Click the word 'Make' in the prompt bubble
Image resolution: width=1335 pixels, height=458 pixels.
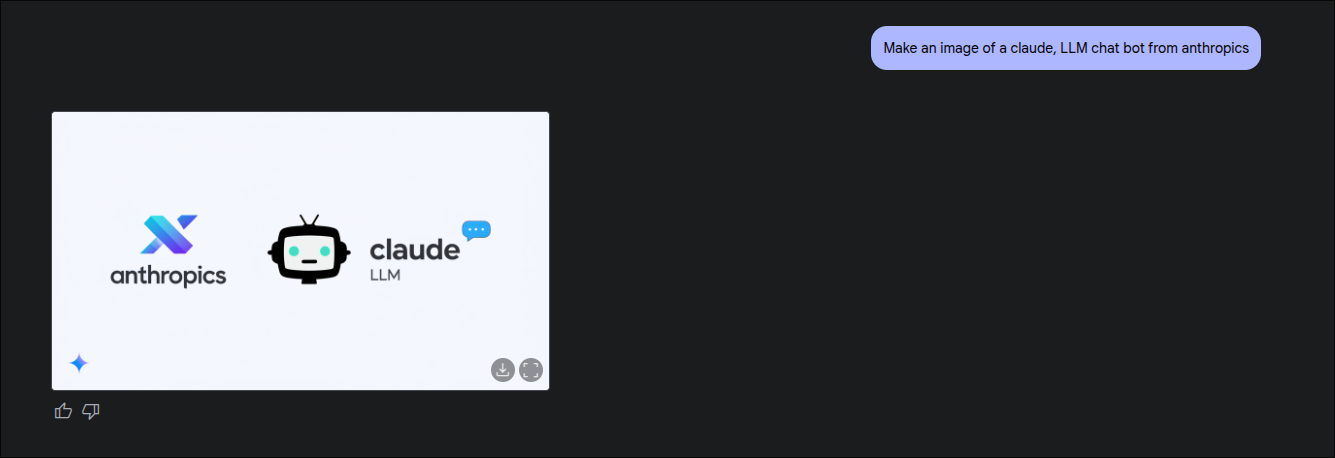coord(900,48)
